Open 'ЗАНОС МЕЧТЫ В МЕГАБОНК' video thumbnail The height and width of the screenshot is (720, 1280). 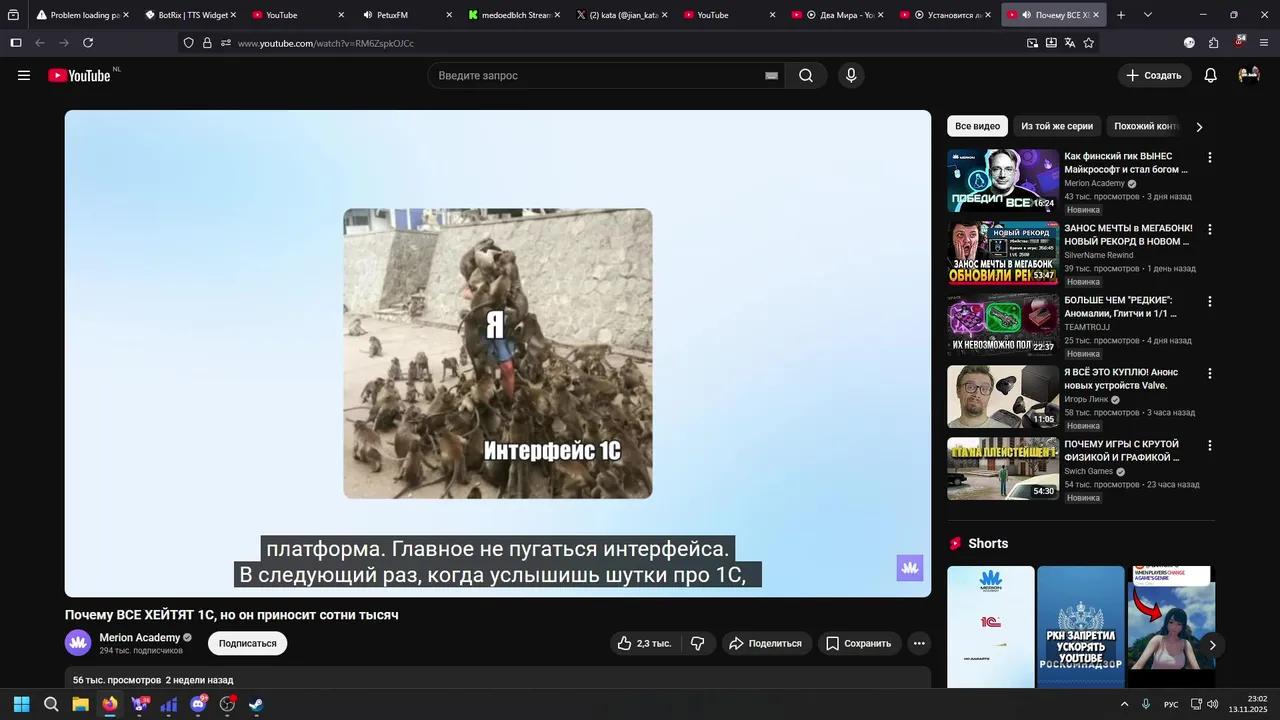pyautogui.click(x=1003, y=253)
